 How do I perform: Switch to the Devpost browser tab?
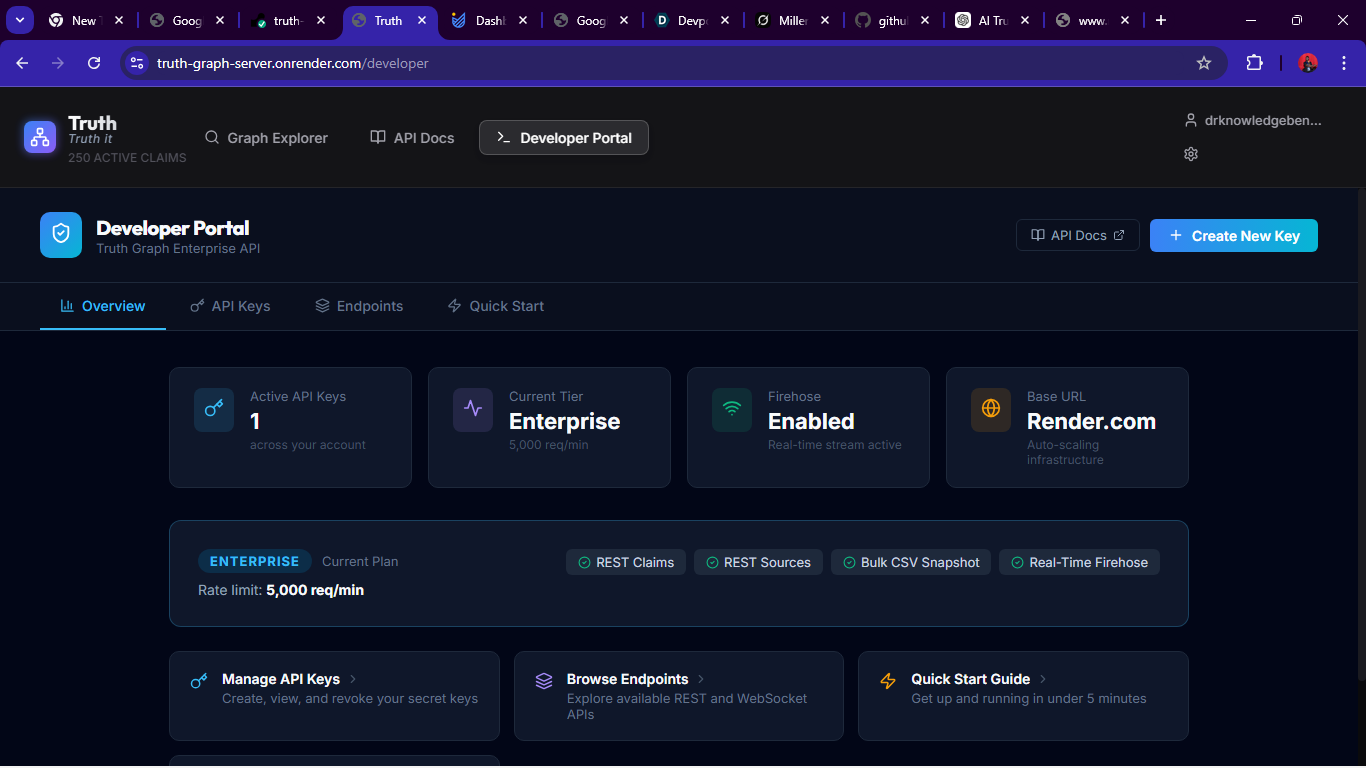pyautogui.click(x=690, y=20)
